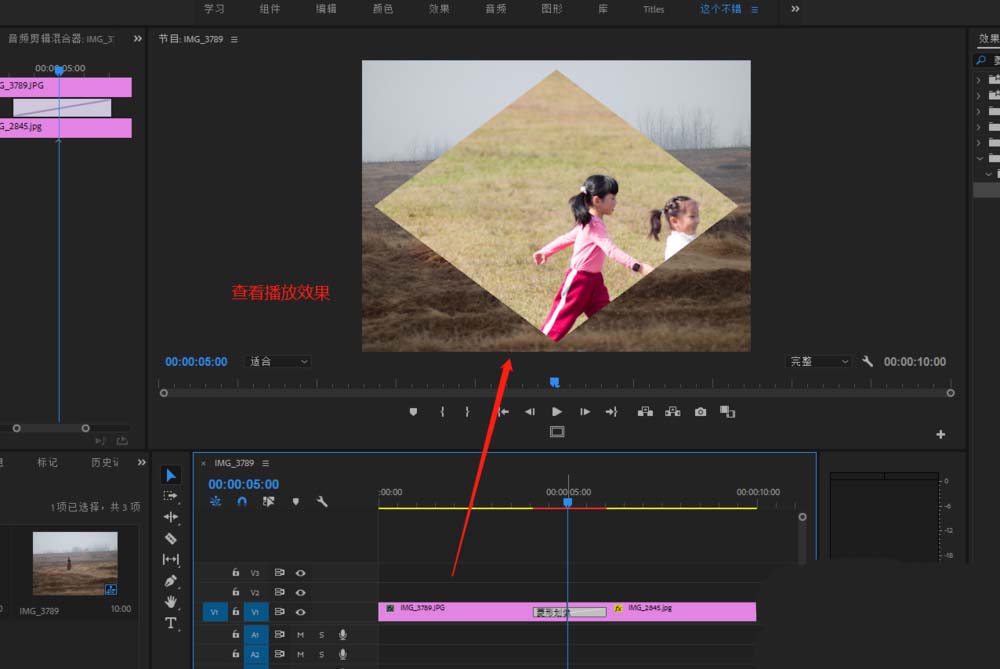
Task: Click the program monitor playhead marker
Action: point(555,381)
